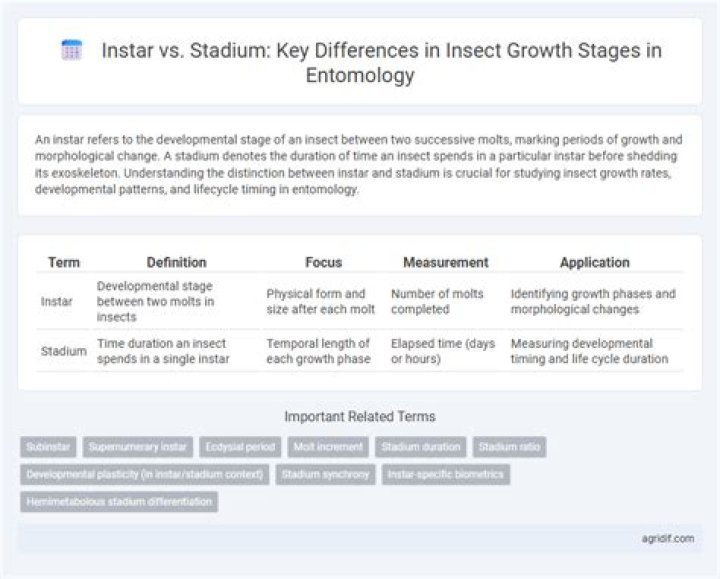Open the Subinstar related term tag
720x579 pixels.
[x=48, y=447]
